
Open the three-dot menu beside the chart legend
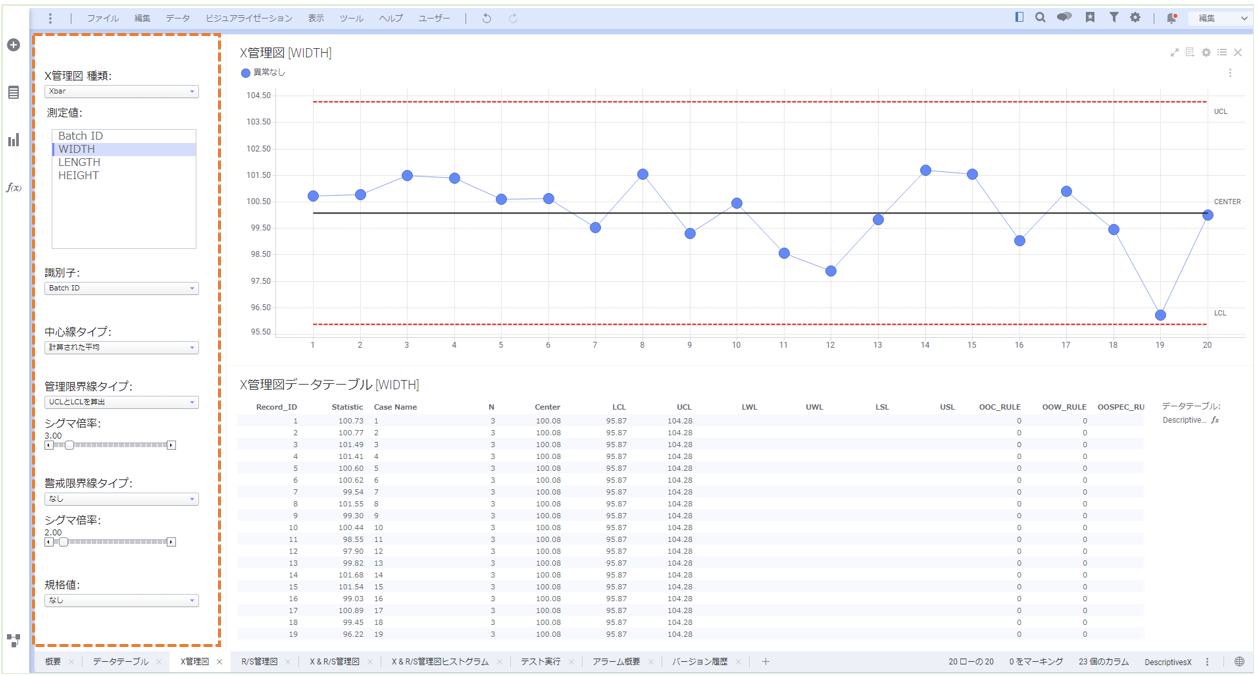[1230, 73]
